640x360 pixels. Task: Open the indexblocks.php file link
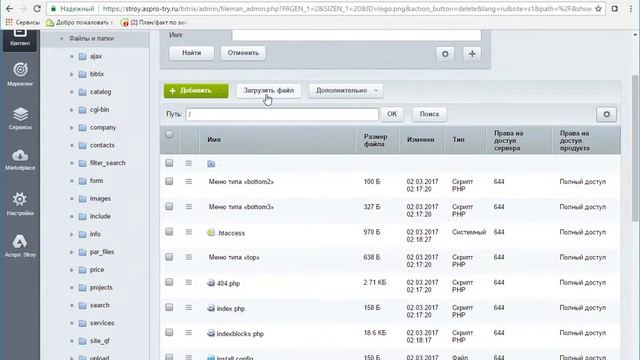click(x=240, y=334)
